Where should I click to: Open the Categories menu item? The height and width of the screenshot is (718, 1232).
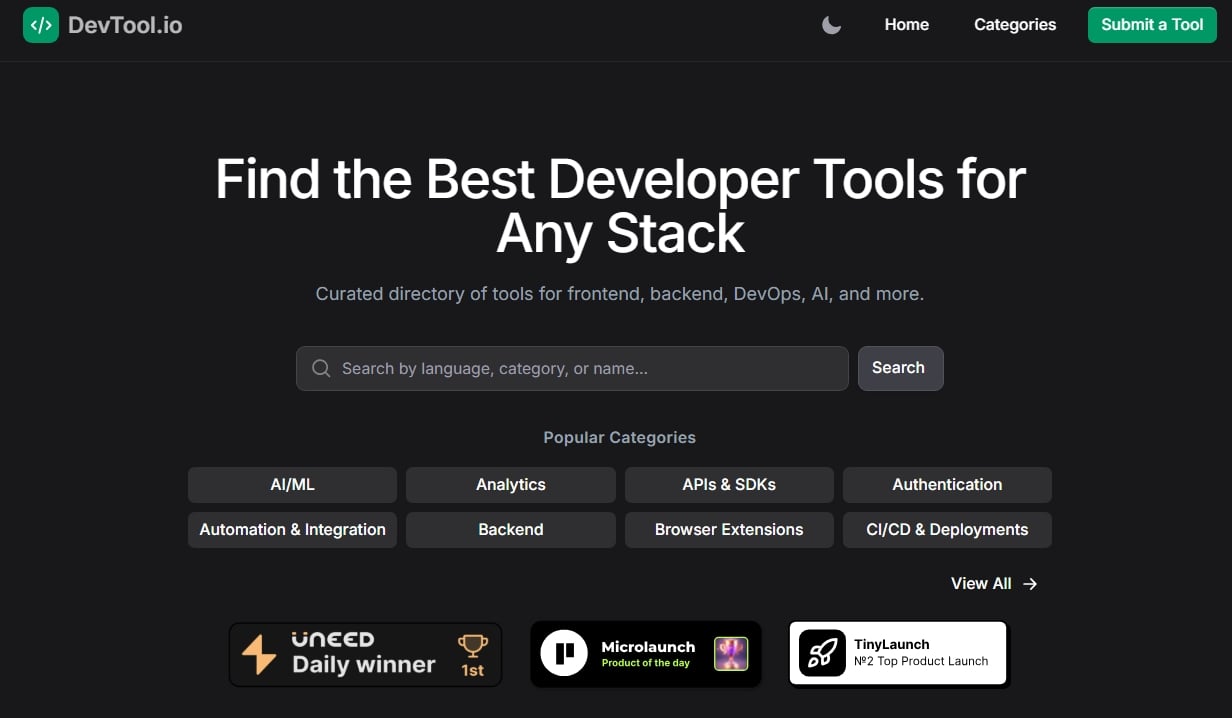[x=1015, y=25]
